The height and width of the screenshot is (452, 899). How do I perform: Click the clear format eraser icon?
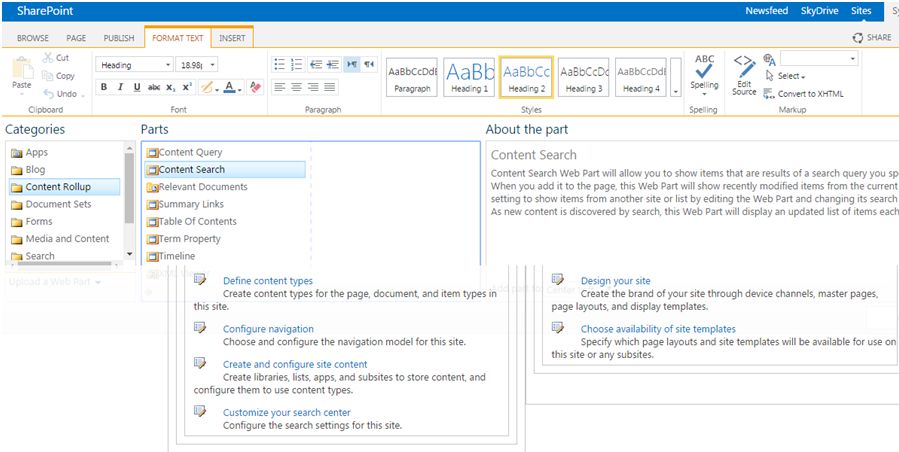click(256, 88)
